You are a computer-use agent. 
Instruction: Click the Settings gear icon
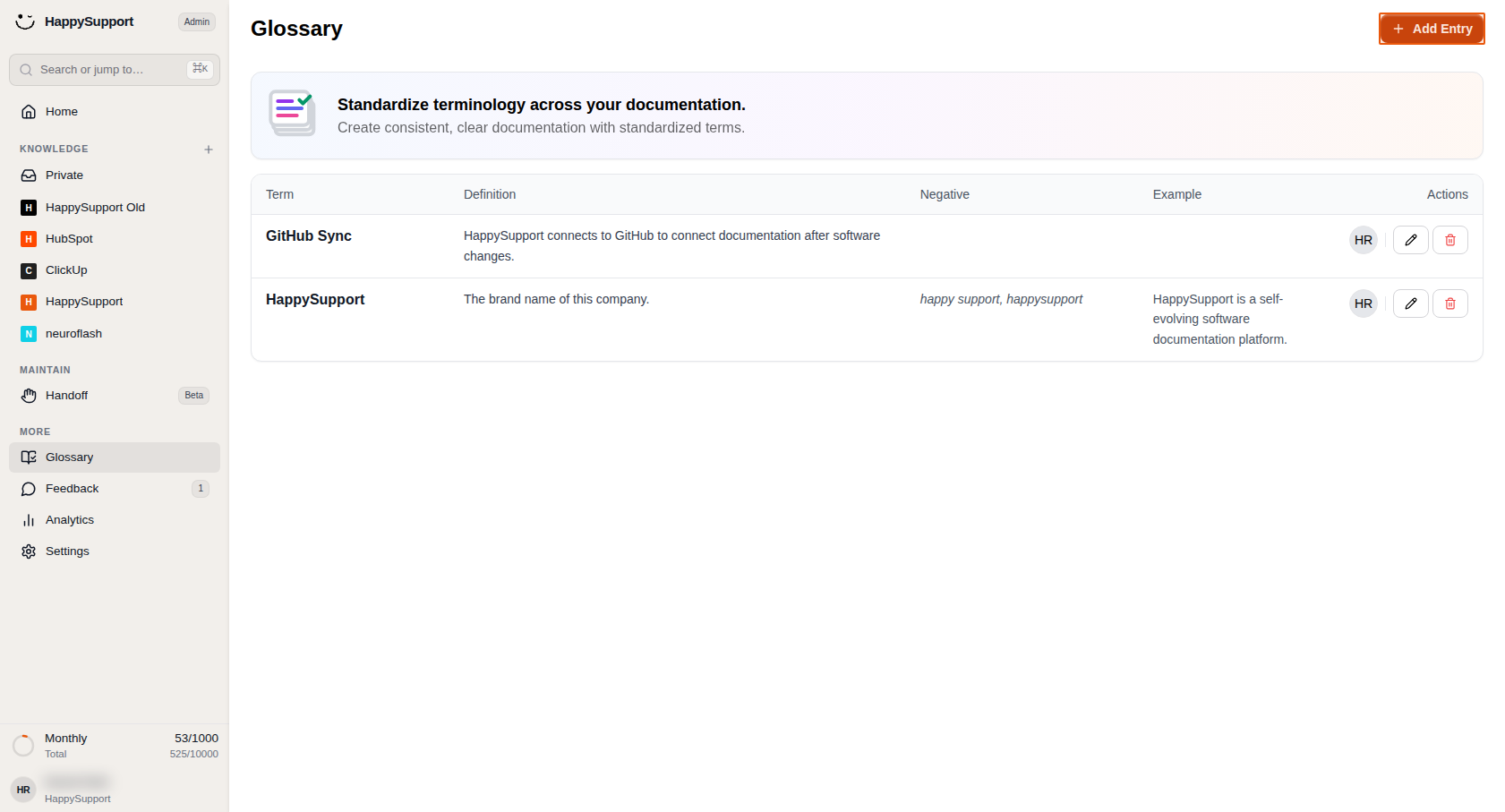29,551
